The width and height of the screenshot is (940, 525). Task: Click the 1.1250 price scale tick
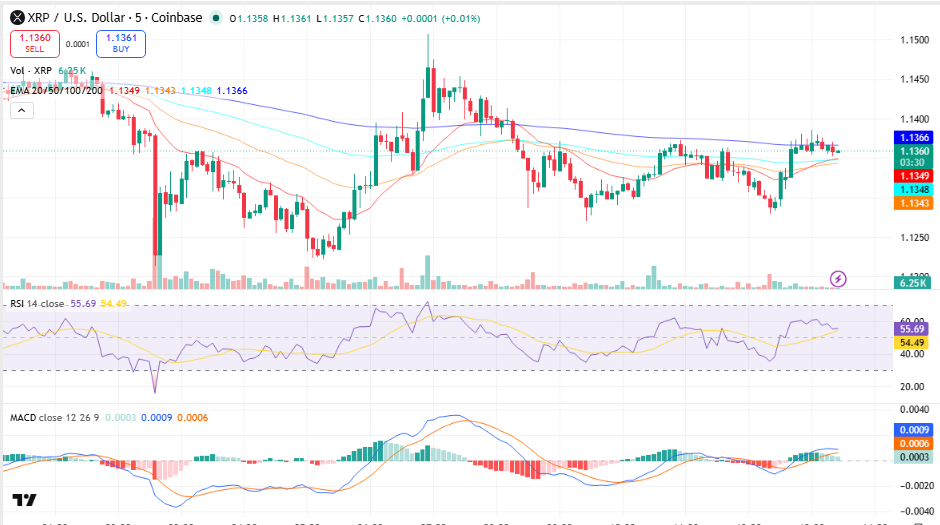pos(915,237)
